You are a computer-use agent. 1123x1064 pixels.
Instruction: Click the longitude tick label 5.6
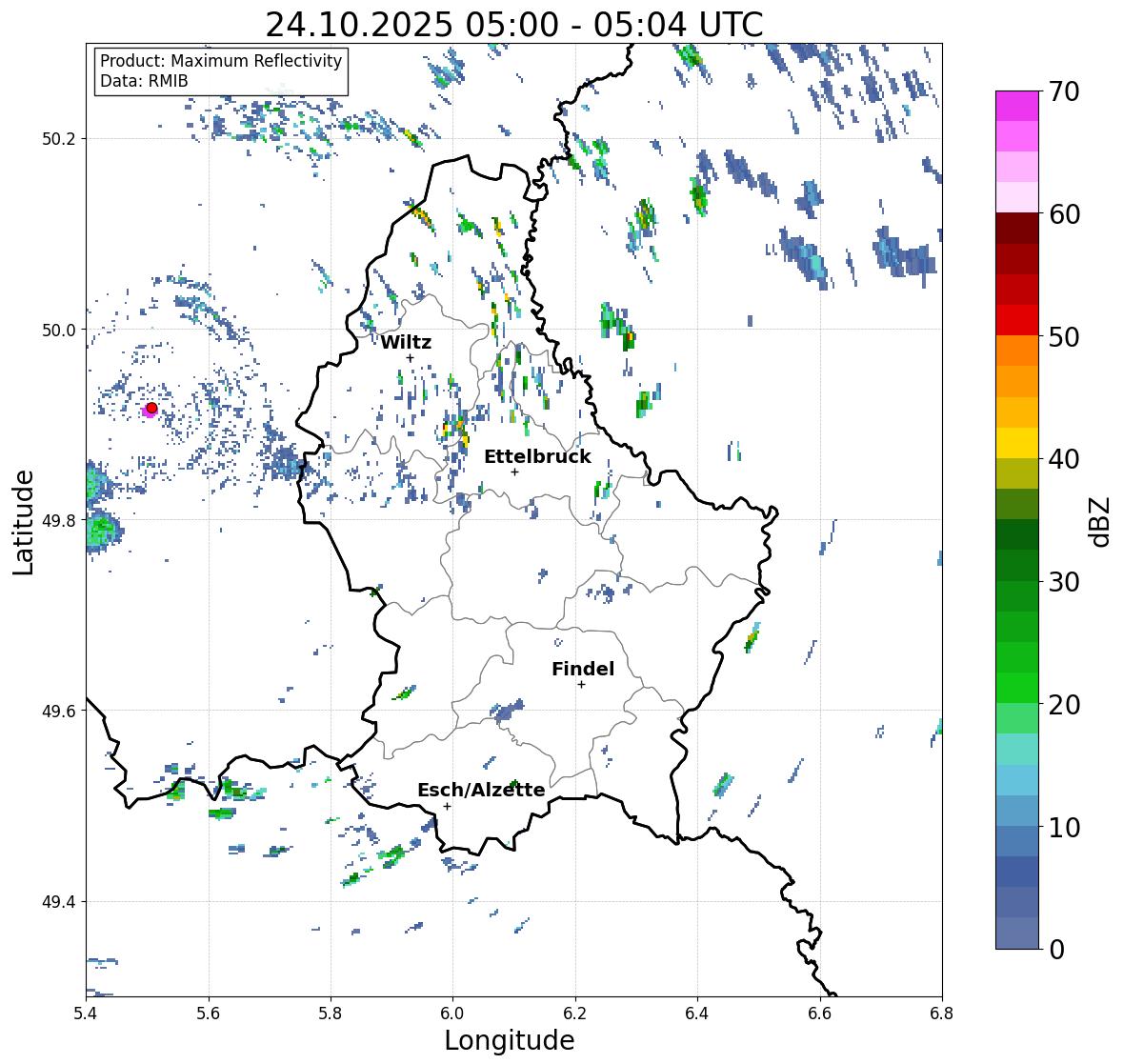pos(209,1013)
